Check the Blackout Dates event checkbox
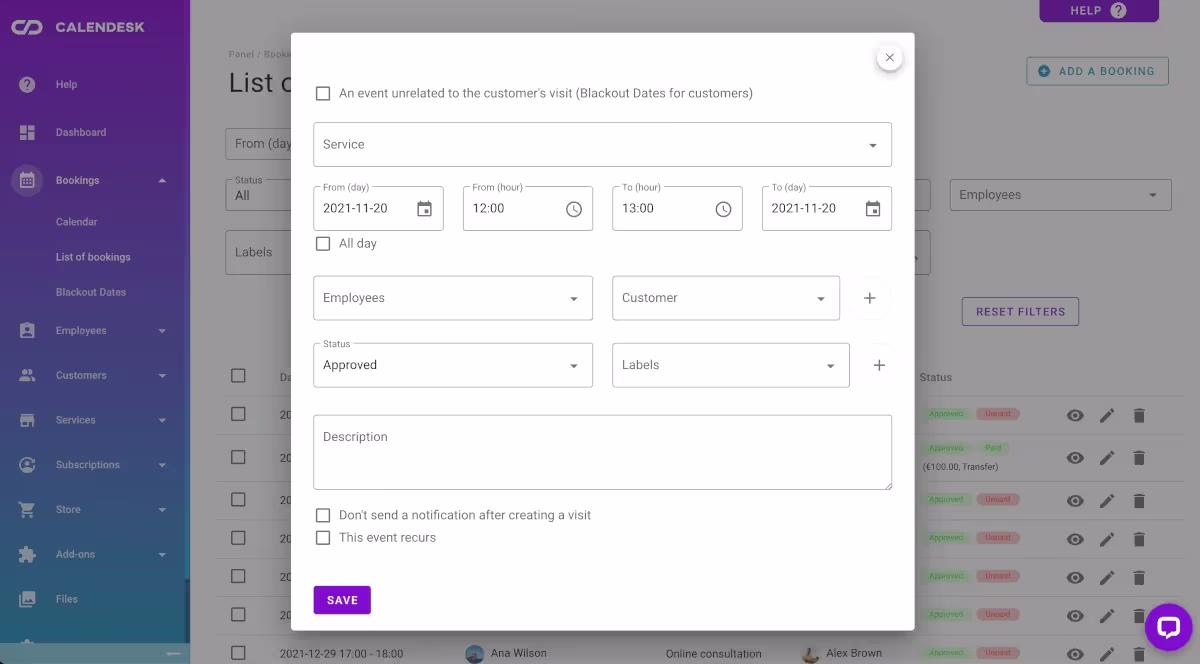 323,94
